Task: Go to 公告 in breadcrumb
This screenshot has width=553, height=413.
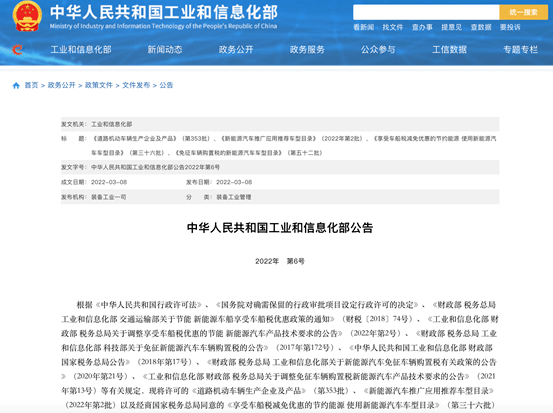Action: (x=166, y=85)
